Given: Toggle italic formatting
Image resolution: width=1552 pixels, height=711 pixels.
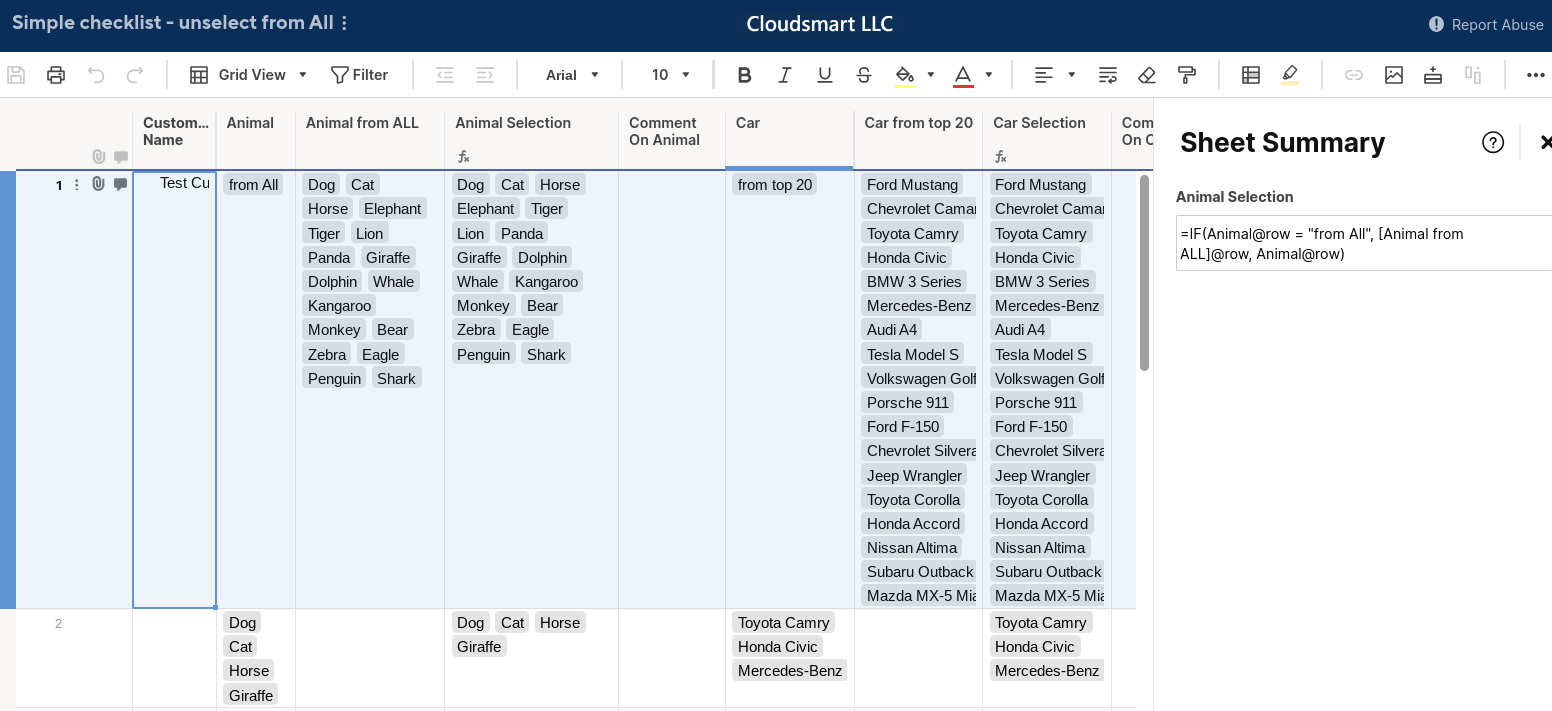Looking at the screenshot, I should [x=785, y=75].
